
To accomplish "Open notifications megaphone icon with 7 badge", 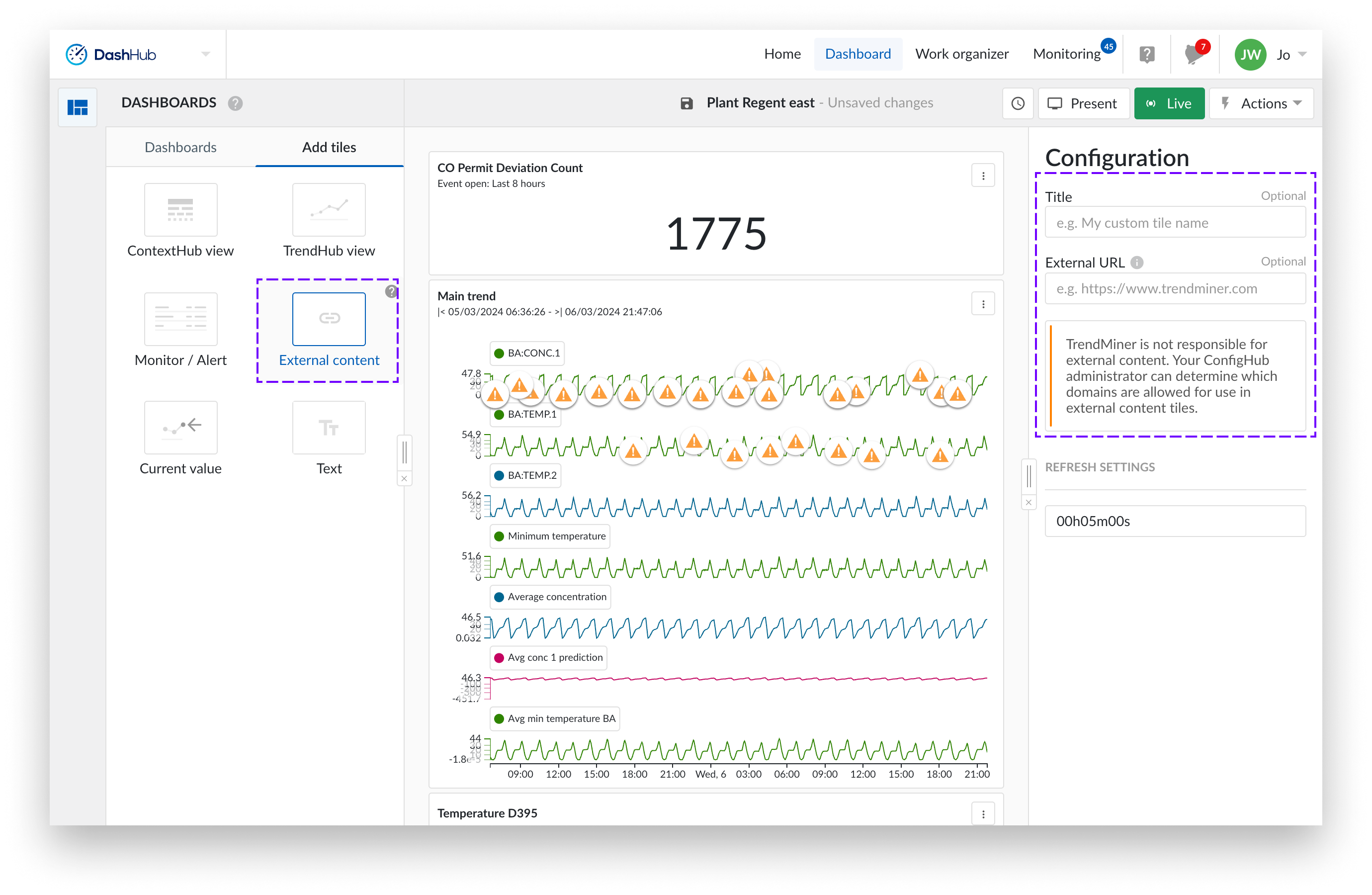I will tap(1194, 55).
